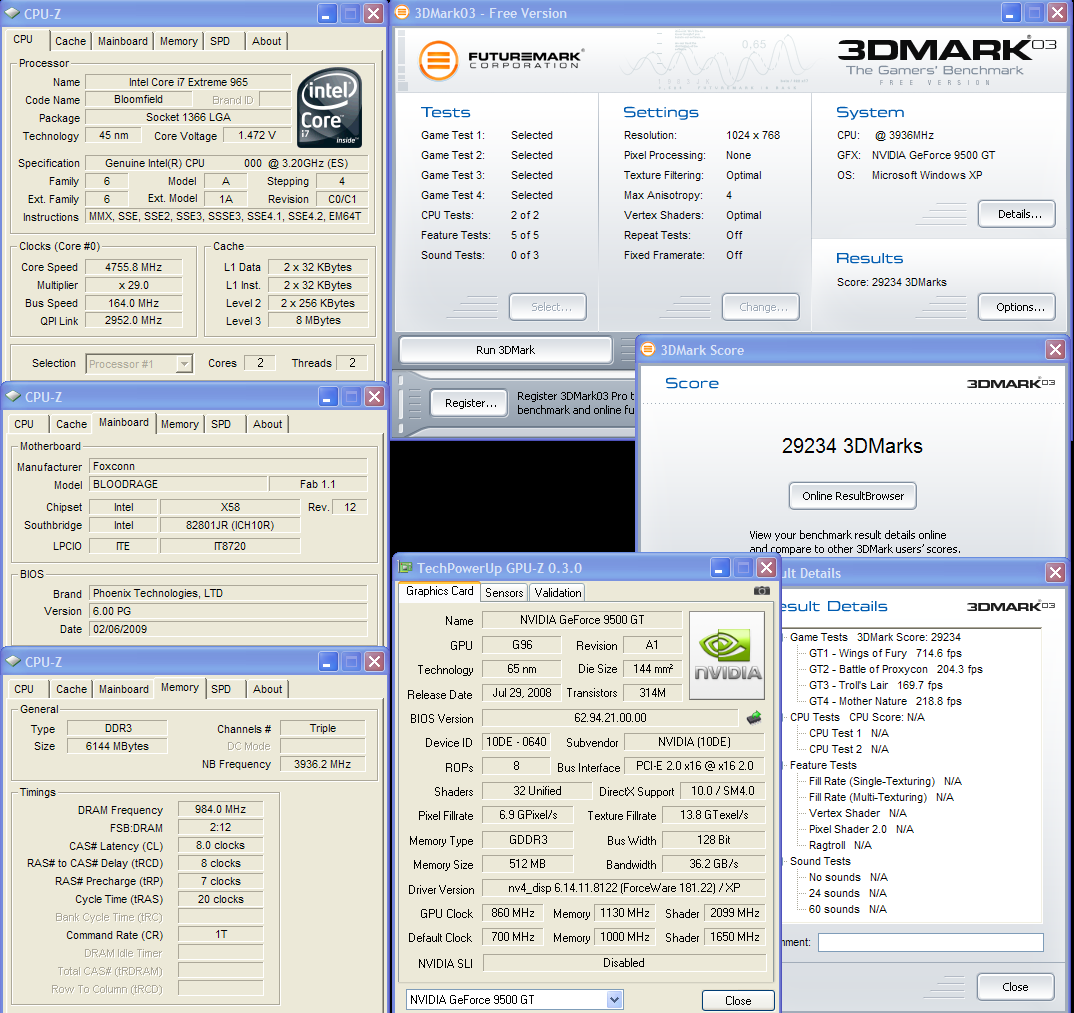Open the Cache tab in top CPU-Z

click(x=71, y=41)
